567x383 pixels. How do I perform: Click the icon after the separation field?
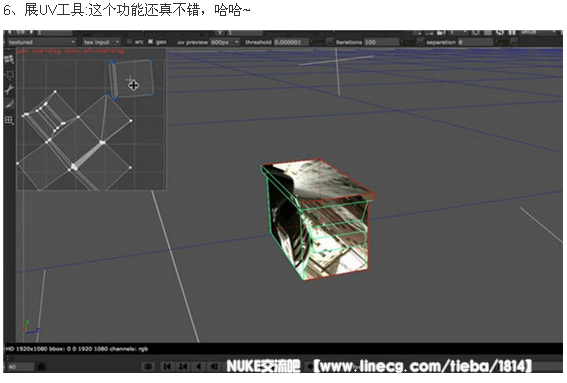pos(514,42)
